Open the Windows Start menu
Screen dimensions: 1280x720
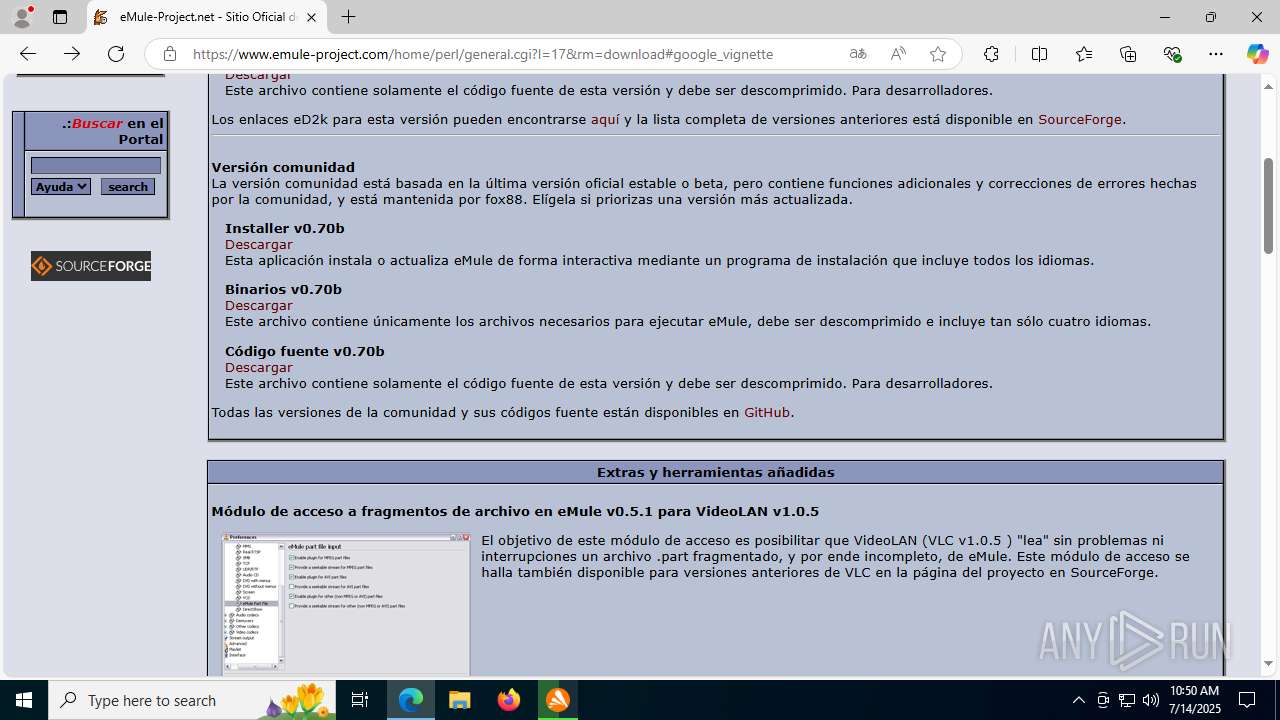coord(24,700)
